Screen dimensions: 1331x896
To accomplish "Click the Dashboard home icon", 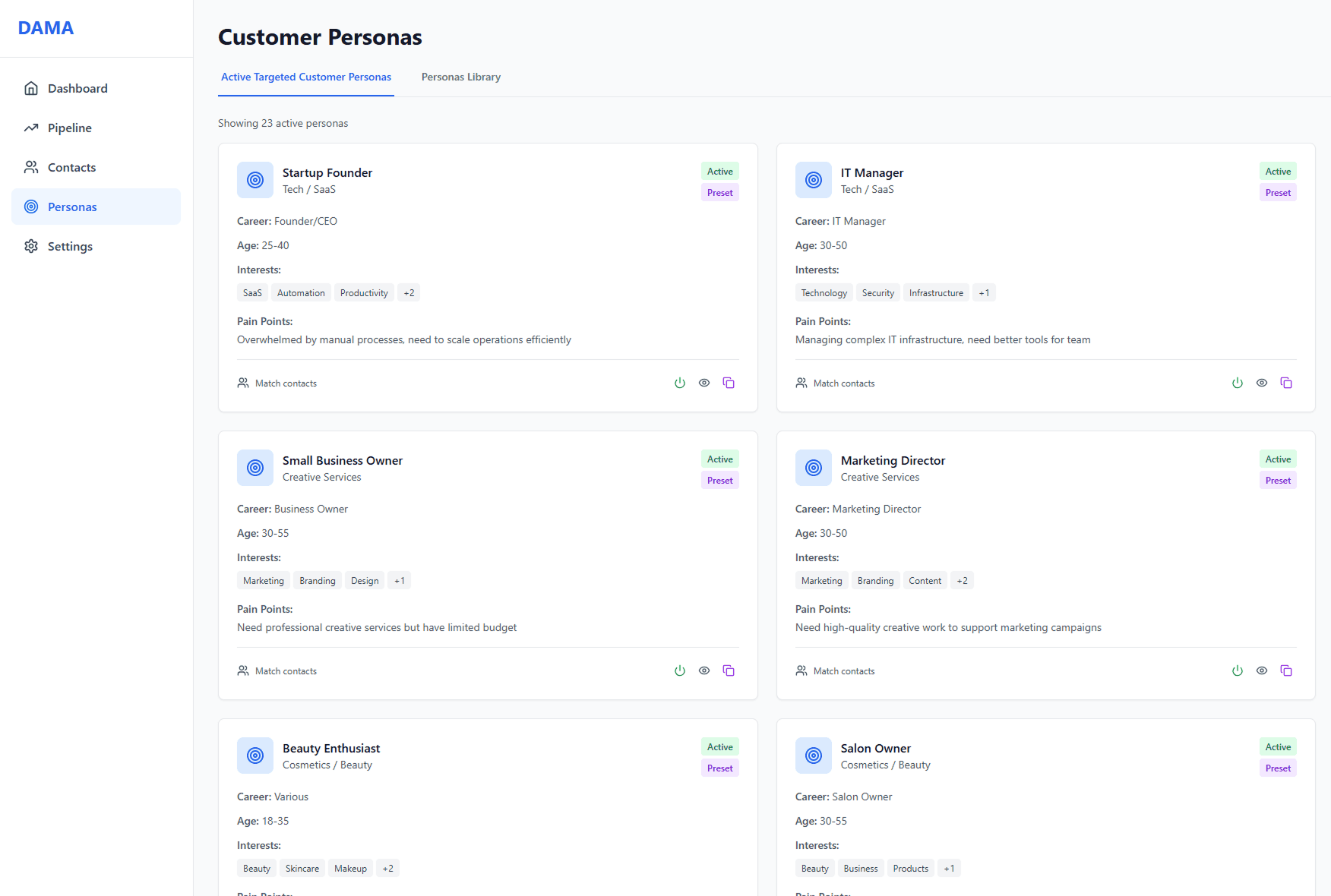I will [x=31, y=88].
